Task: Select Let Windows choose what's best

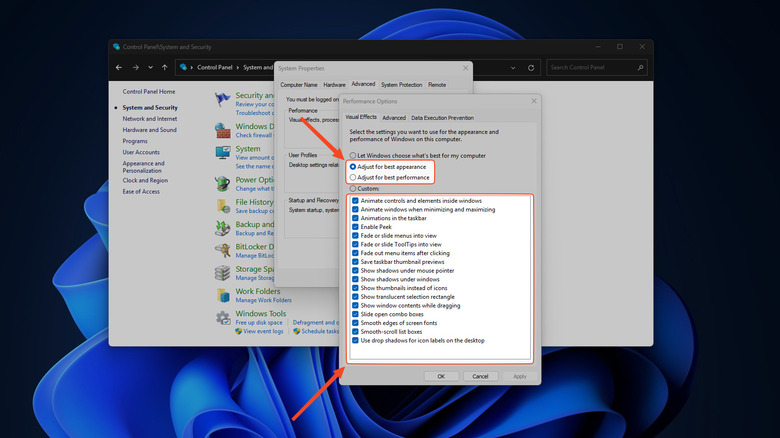Action: click(353, 156)
